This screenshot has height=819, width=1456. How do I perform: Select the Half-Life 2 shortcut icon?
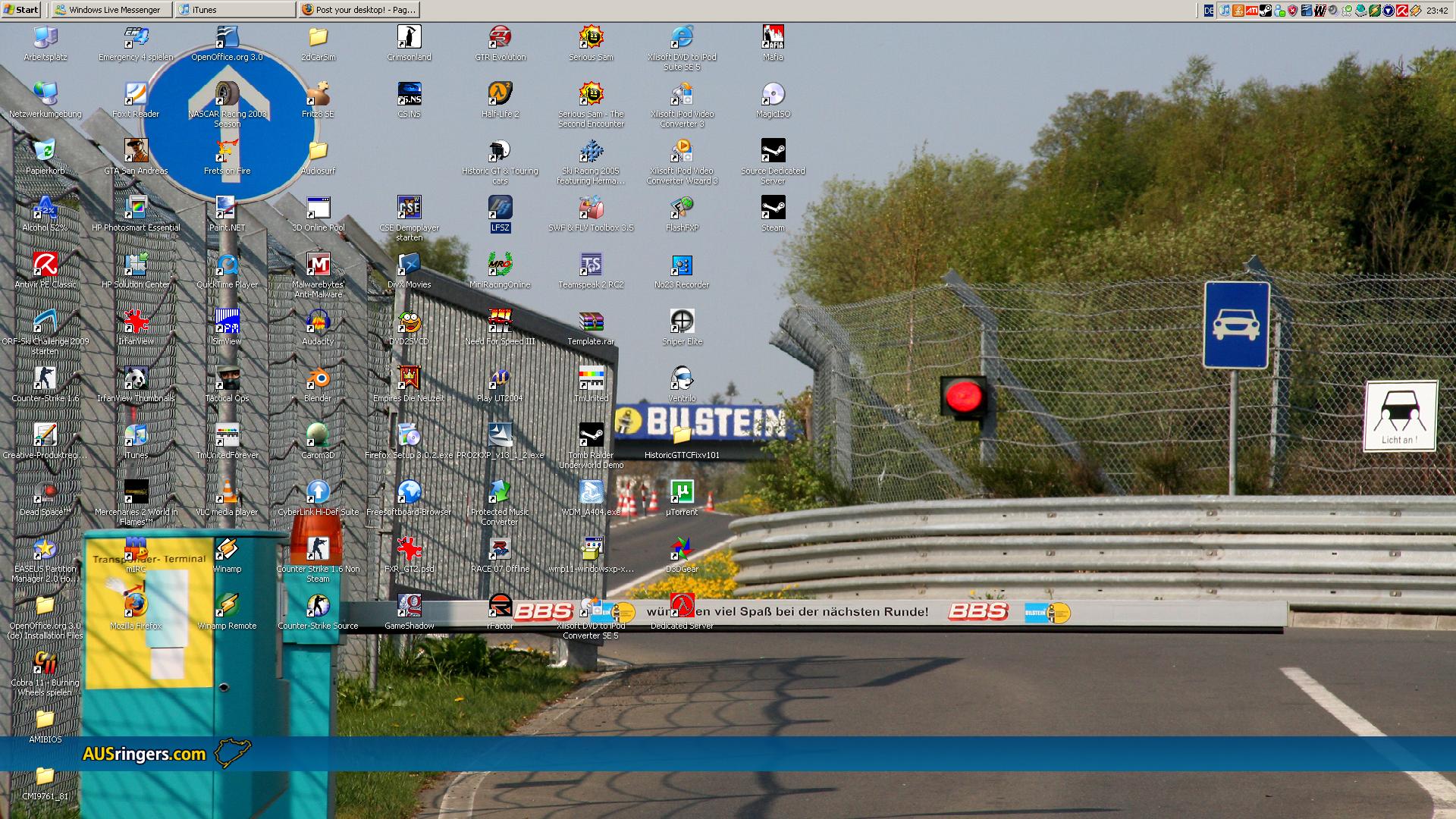pos(500,94)
